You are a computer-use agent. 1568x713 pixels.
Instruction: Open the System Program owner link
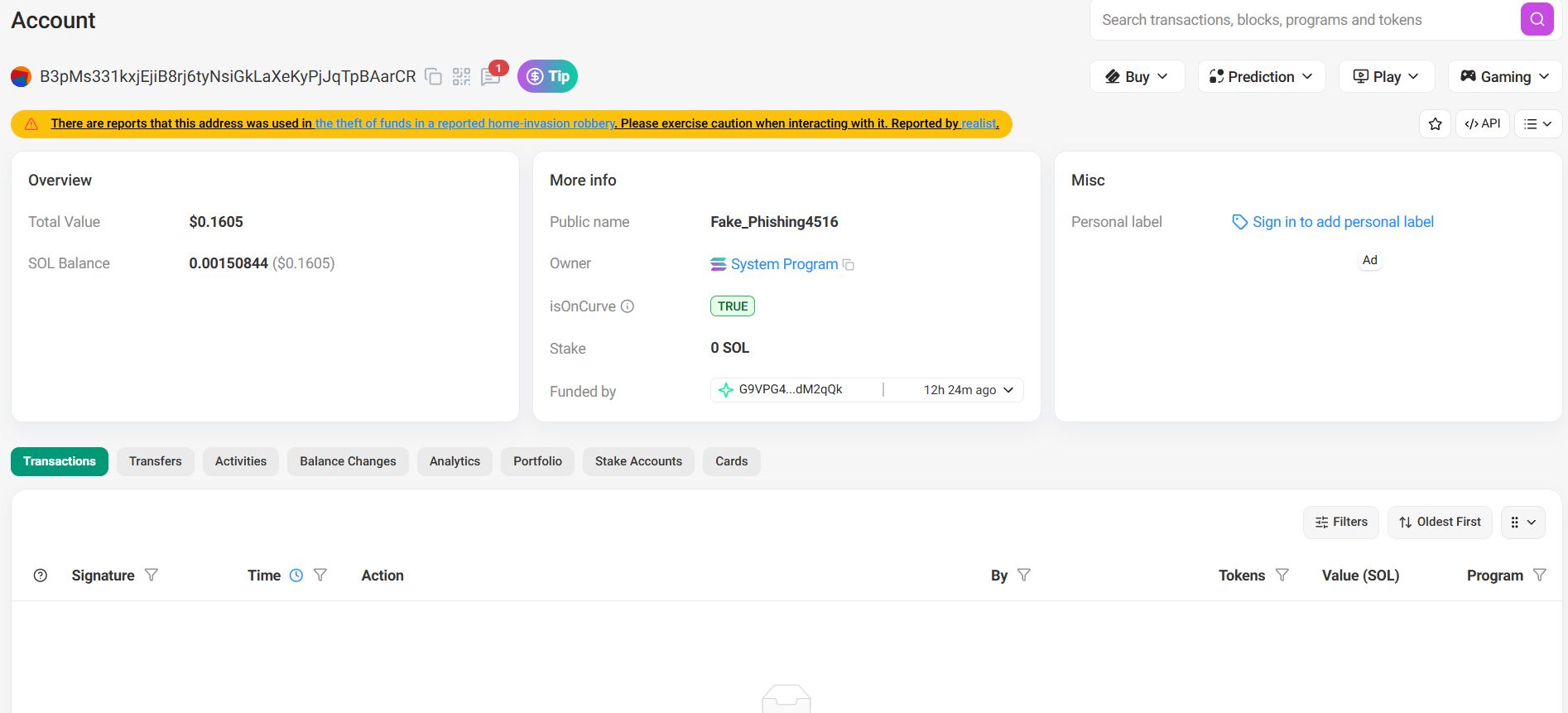coord(784,264)
